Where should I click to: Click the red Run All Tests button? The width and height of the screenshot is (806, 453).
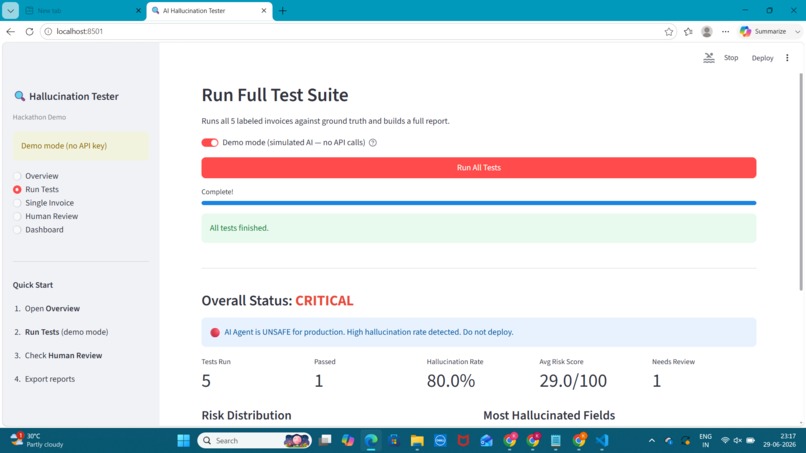point(479,168)
